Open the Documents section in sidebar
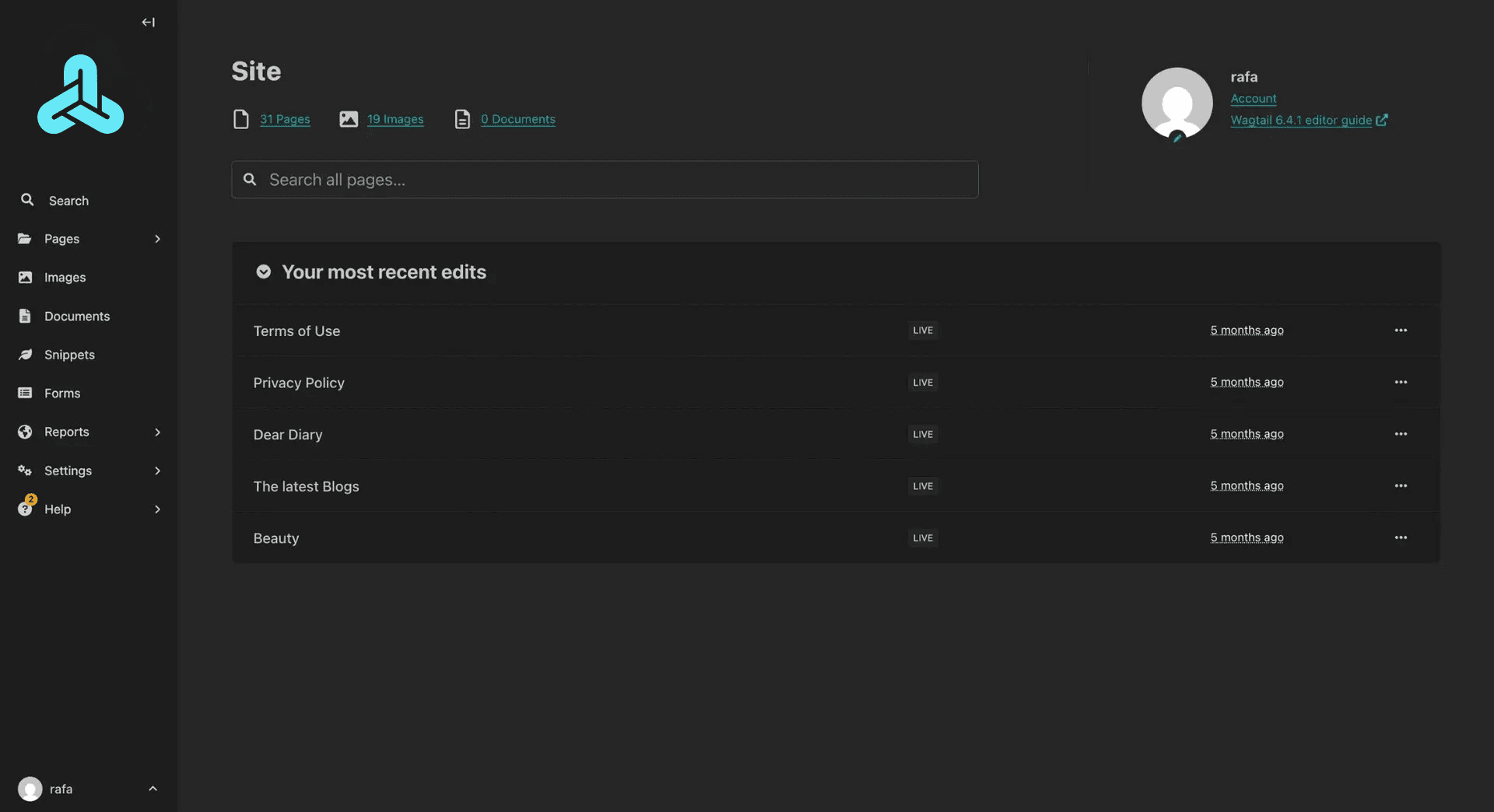Image resolution: width=1494 pixels, height=812 pixels. (x=76, y=317)
